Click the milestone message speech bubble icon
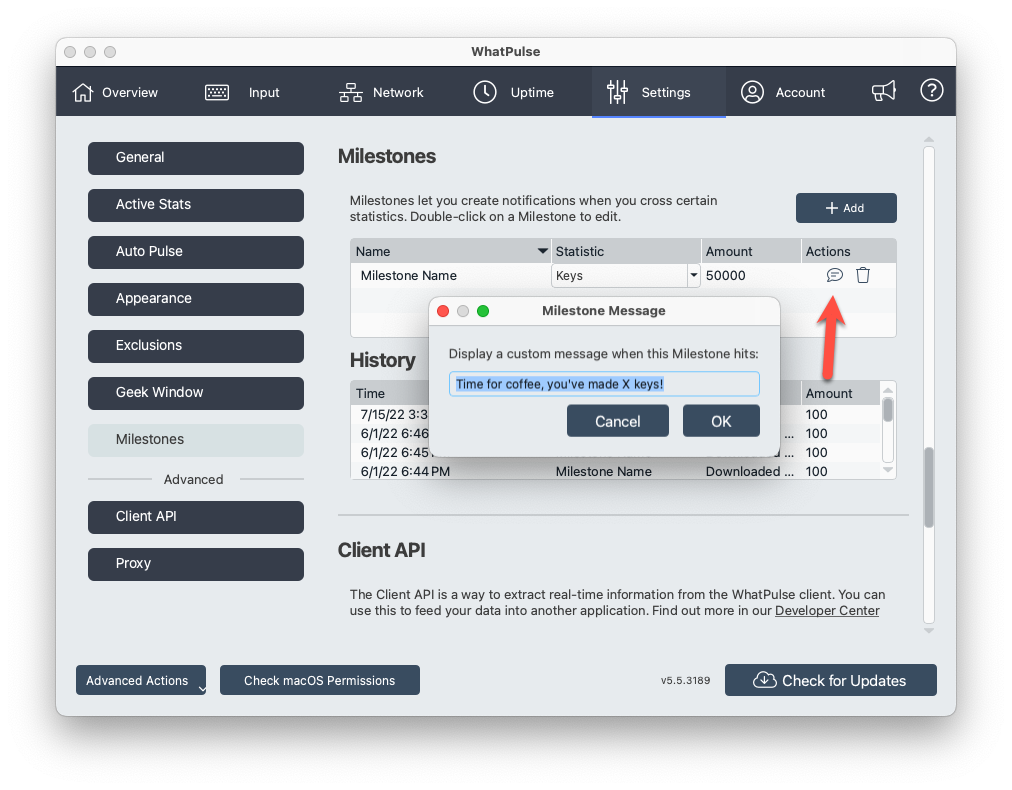The height and width of the screenshot is (790, 1012). pos(834,275)
